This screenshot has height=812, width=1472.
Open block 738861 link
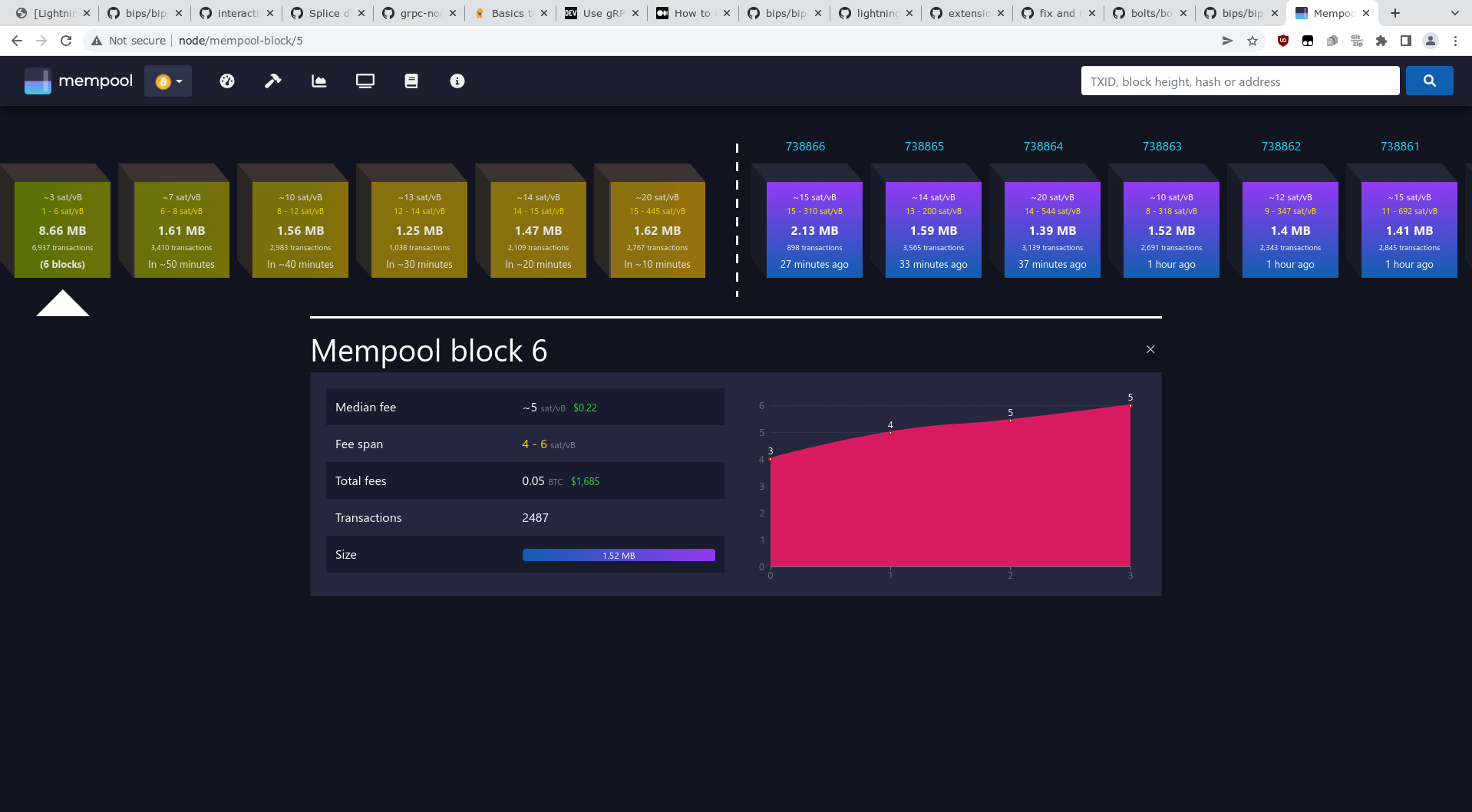1400,146
